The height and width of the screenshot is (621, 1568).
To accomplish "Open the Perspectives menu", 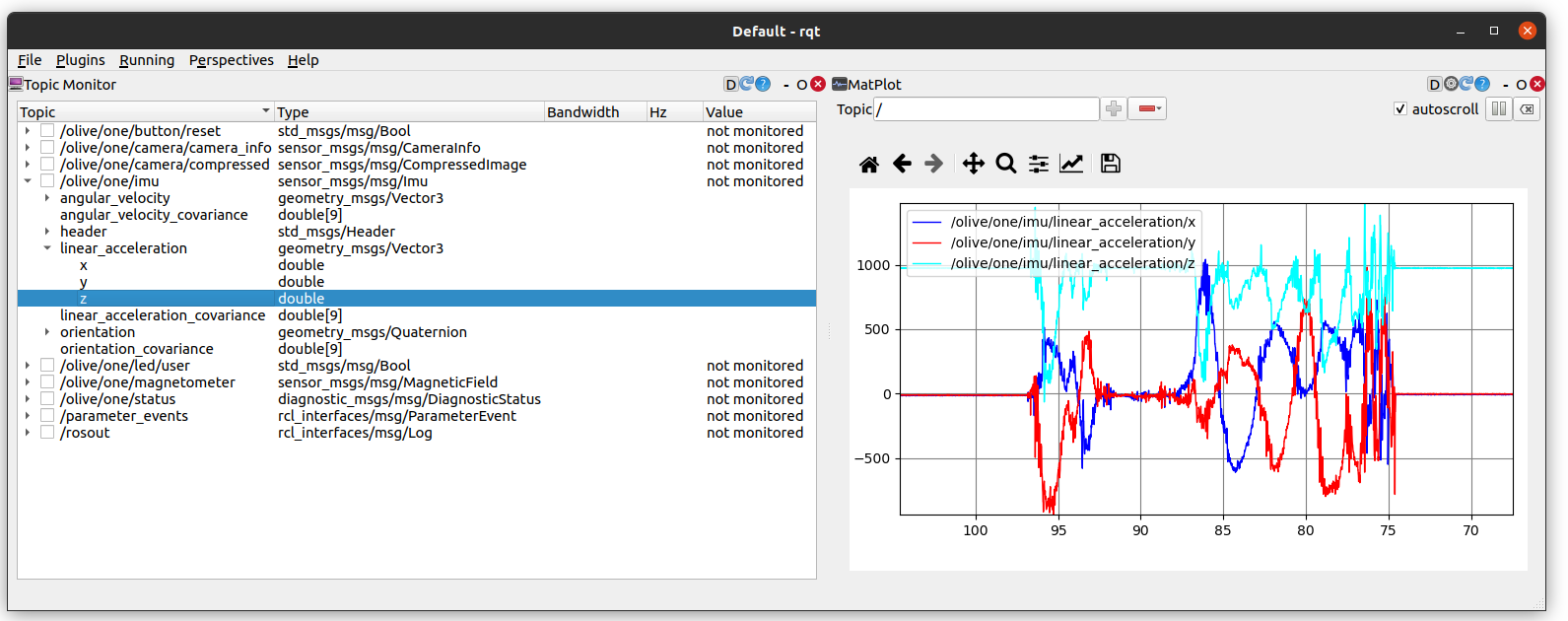I will (231, 60).
